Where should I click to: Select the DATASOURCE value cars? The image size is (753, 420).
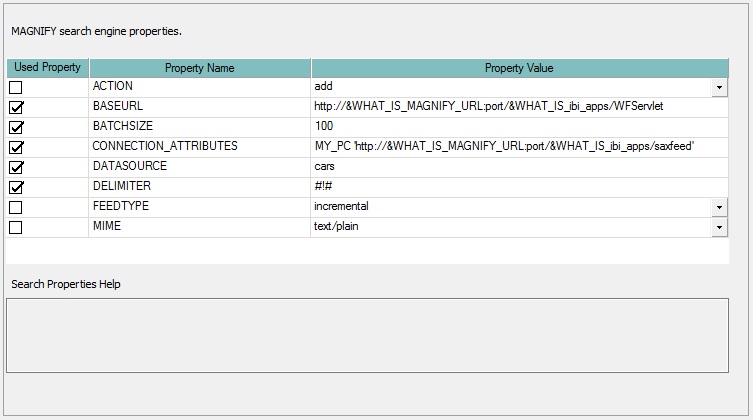point(325,166)
